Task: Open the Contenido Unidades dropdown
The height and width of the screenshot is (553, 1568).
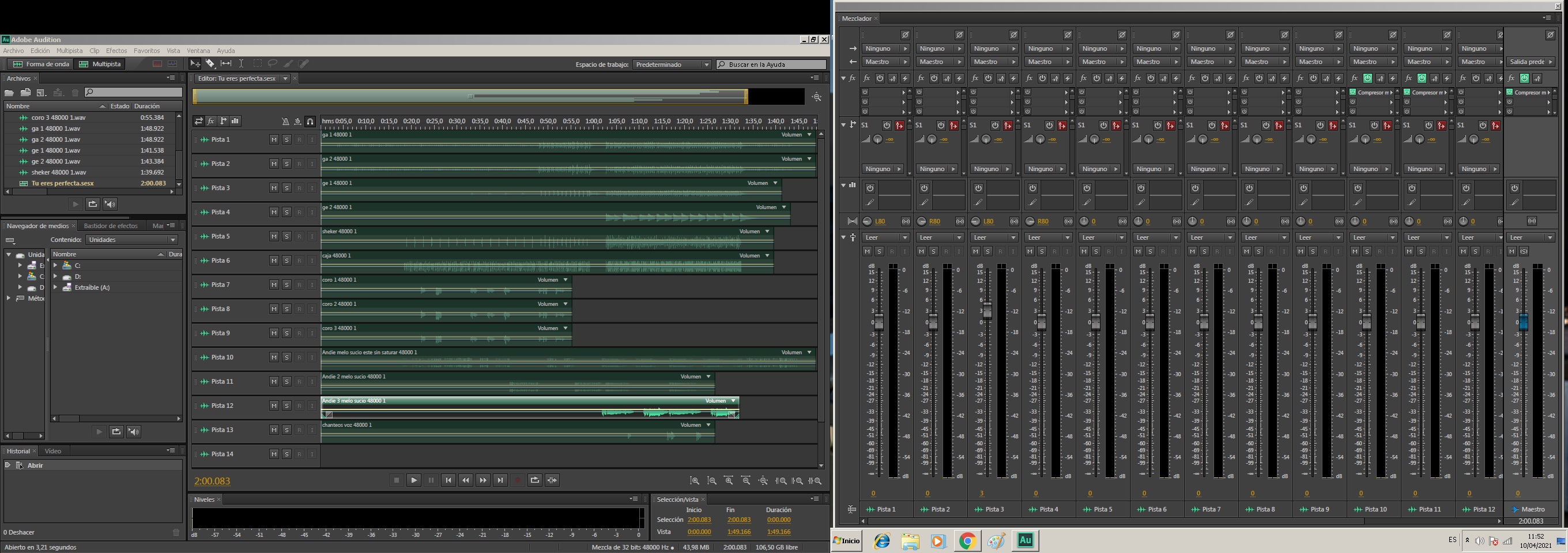Action: point(132,240)
